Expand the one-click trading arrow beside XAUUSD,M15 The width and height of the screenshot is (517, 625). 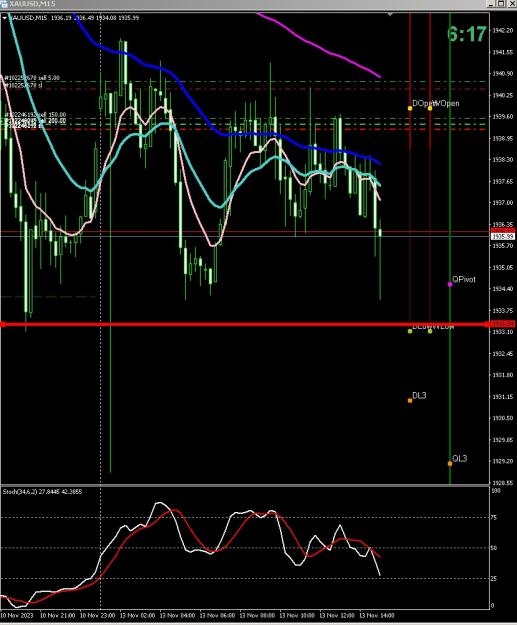pyautogui.click(x=5, y=18)
